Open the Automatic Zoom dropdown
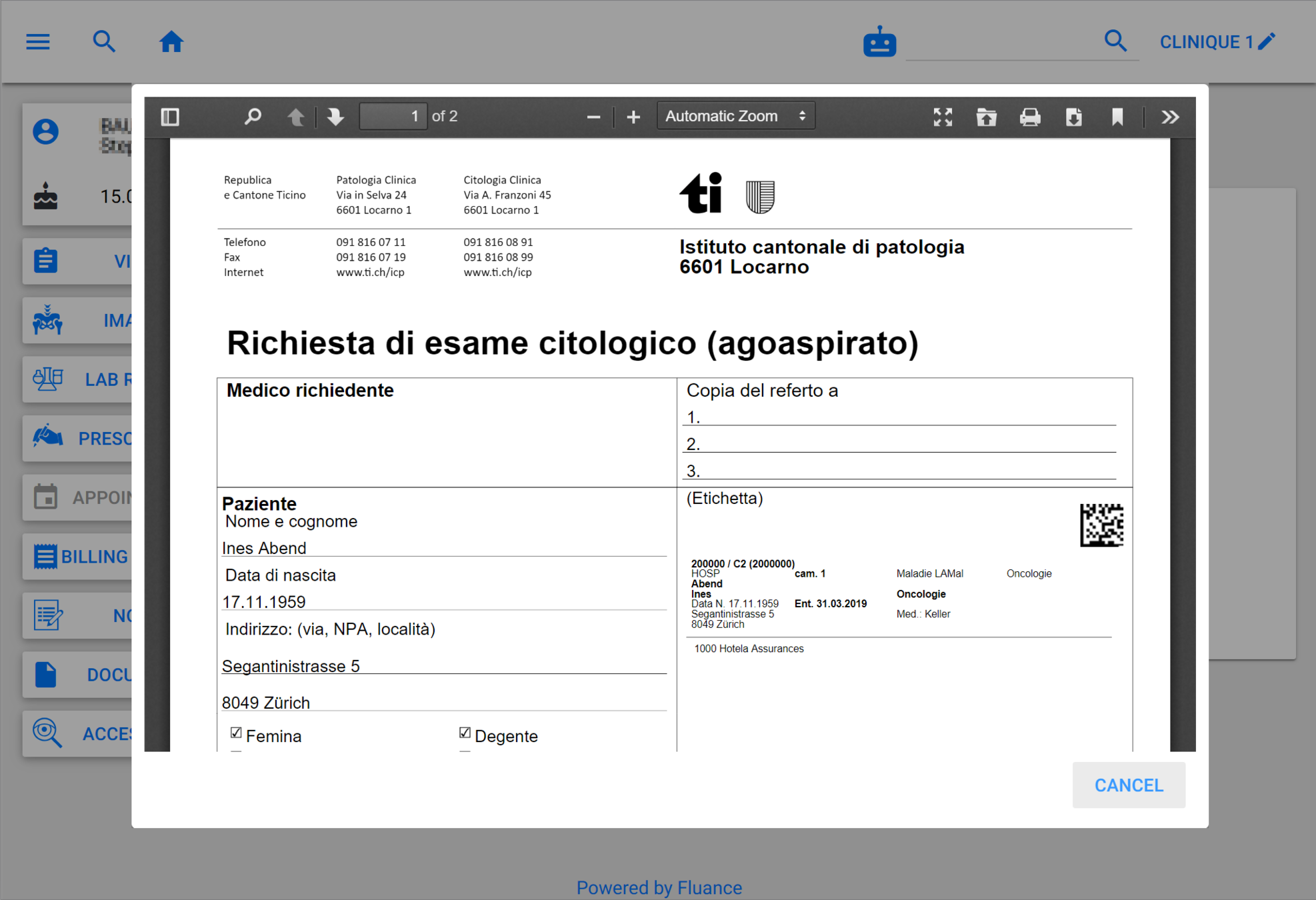Screen dimensions: 1316x900 pyautogui.click(x=735, y=116)
